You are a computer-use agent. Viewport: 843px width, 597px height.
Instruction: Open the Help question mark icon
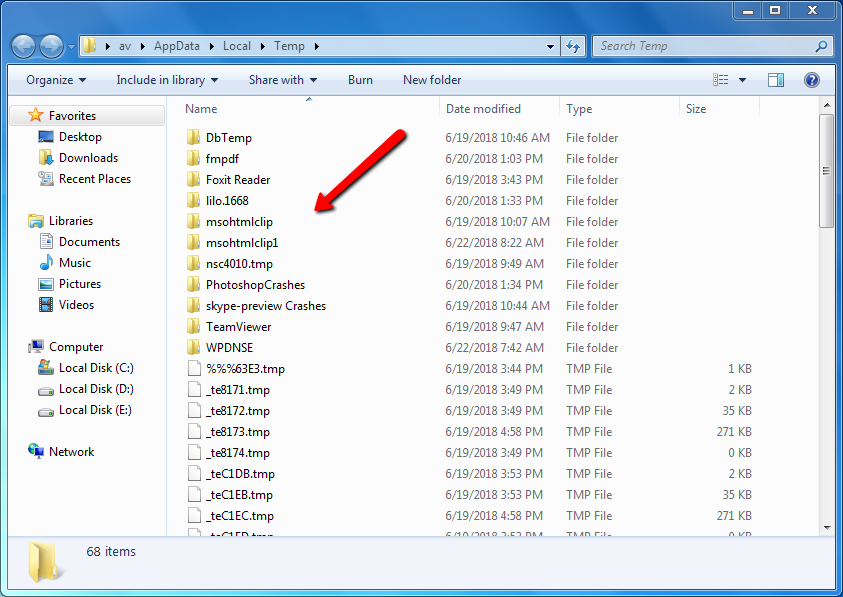[812, 80]
